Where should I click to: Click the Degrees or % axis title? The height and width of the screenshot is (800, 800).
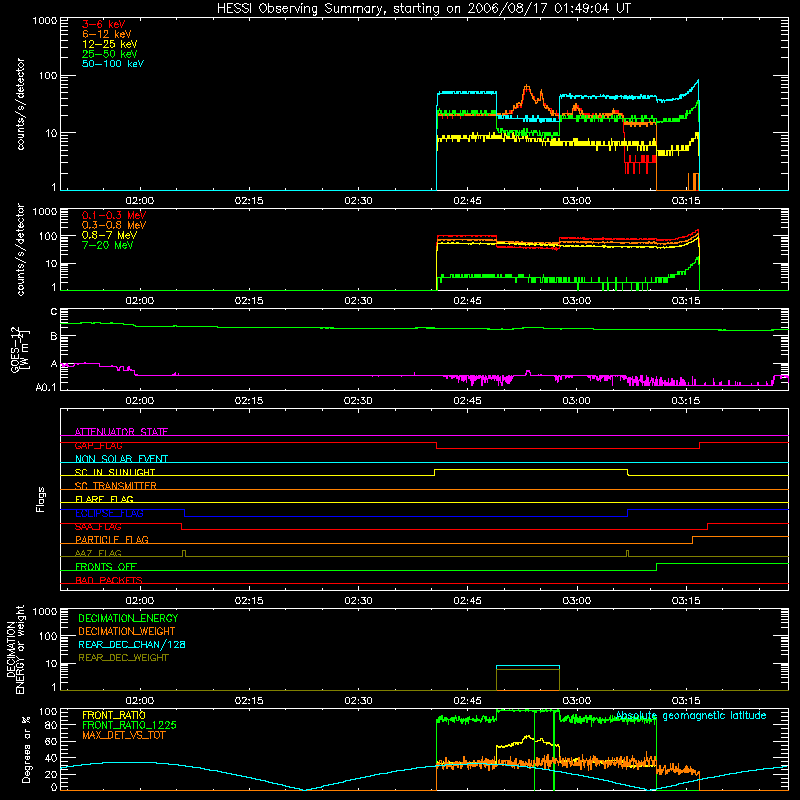coord(26,749)
